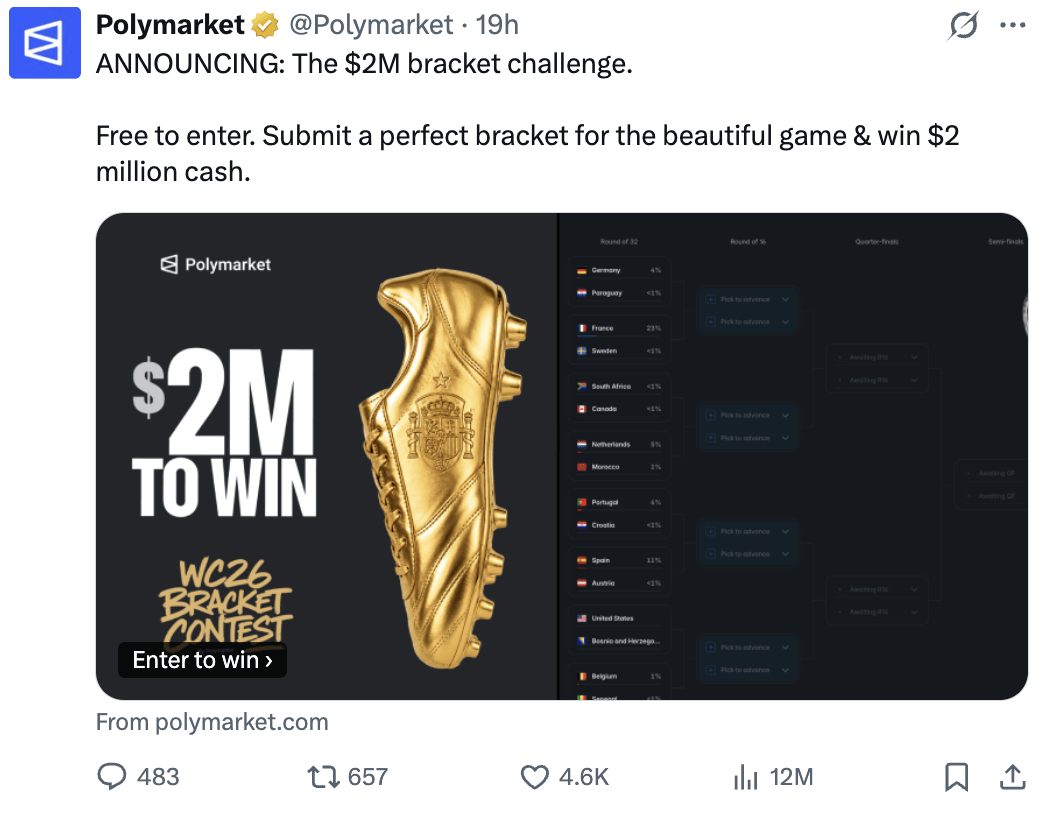The height and width of the screenshot is (814, 1056).
Task: Open the Grok explain icon
Action: pos(963,26)
